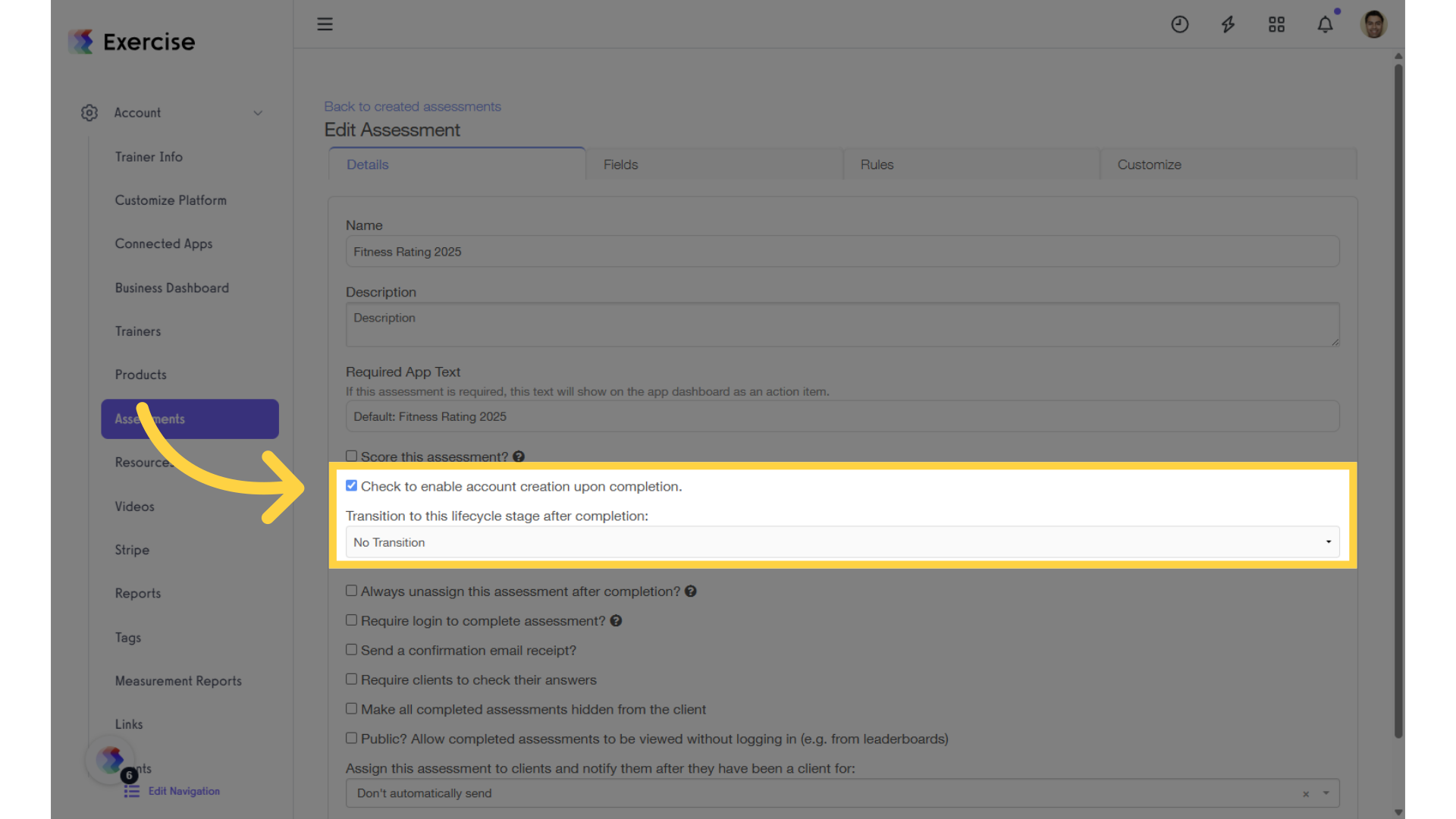Click the Account gear icon
1456x819 pixels.
click(x=89, y=113)
